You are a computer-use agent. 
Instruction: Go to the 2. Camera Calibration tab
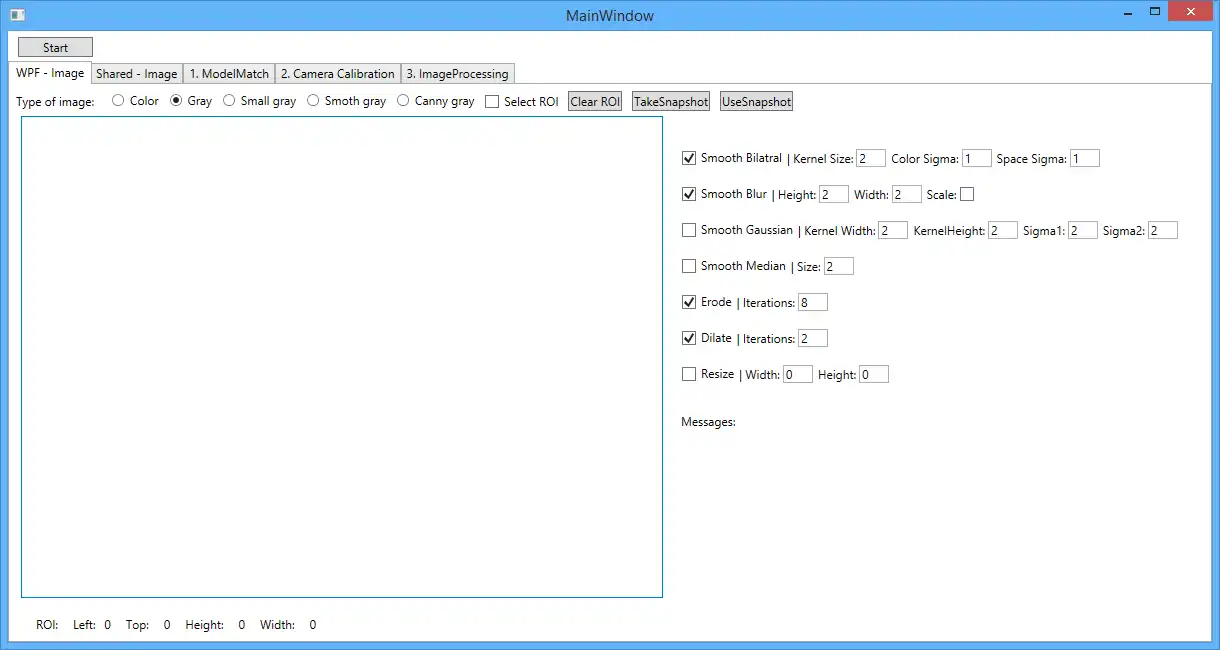tap(338, 74)
